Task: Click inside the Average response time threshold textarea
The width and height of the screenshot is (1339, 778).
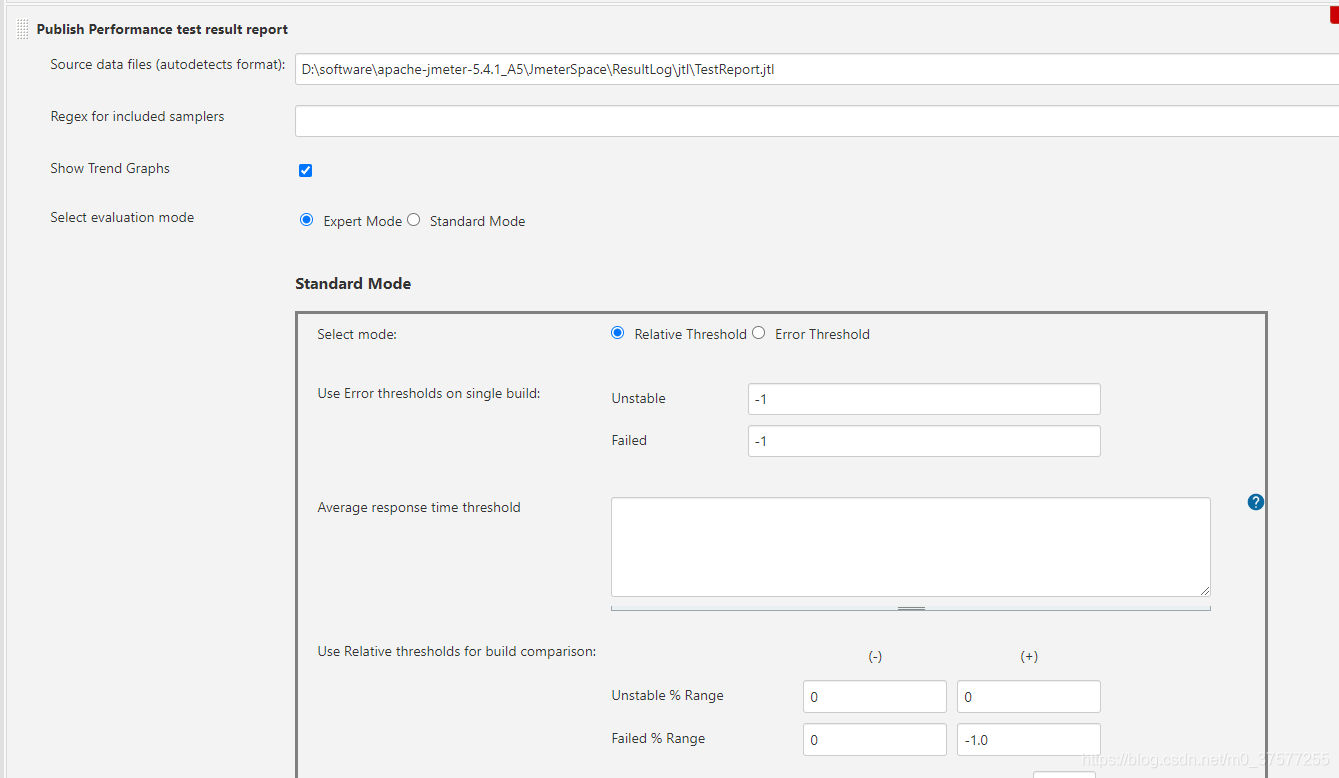Action: pos(911,547)
